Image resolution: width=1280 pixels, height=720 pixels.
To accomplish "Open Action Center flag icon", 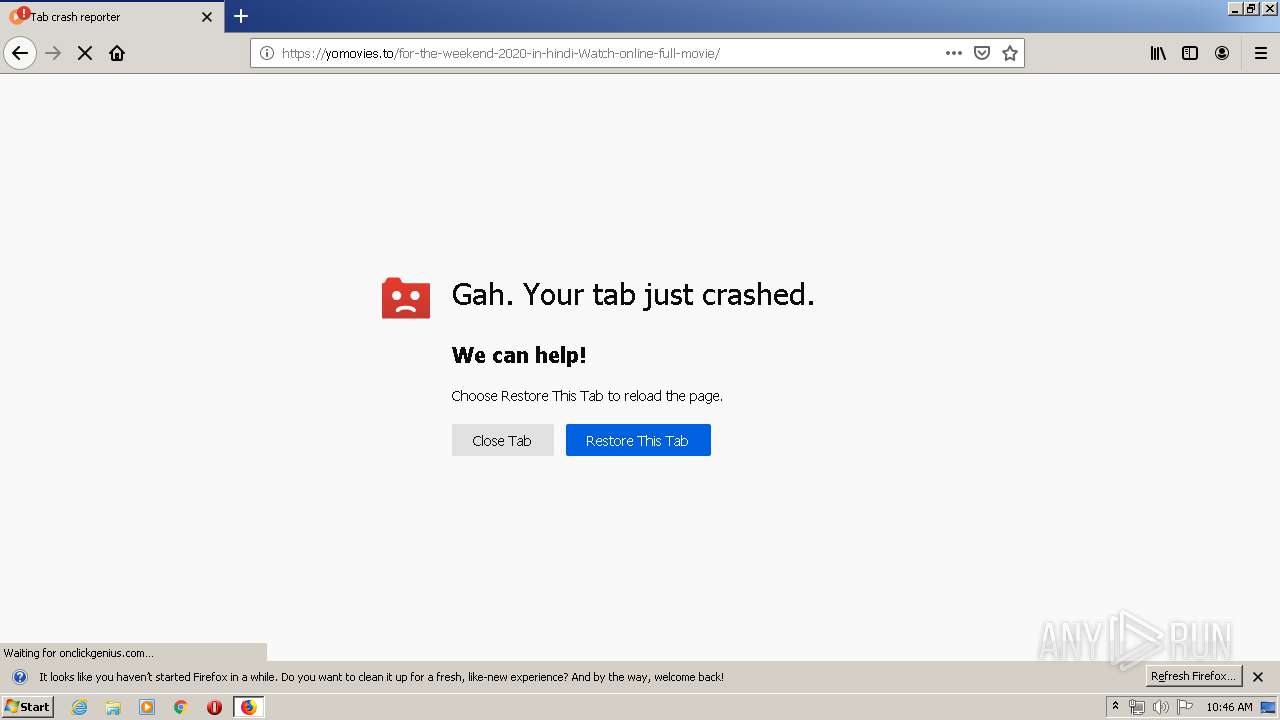I will coord(1185,707).
